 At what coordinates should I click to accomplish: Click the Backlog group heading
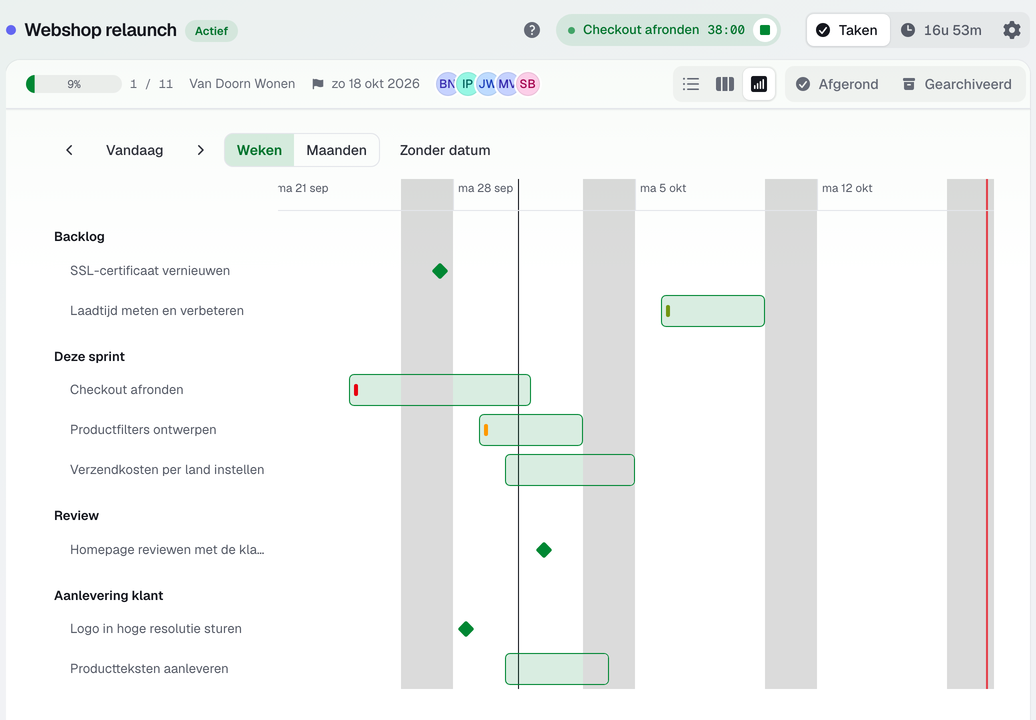click(79, 236)
